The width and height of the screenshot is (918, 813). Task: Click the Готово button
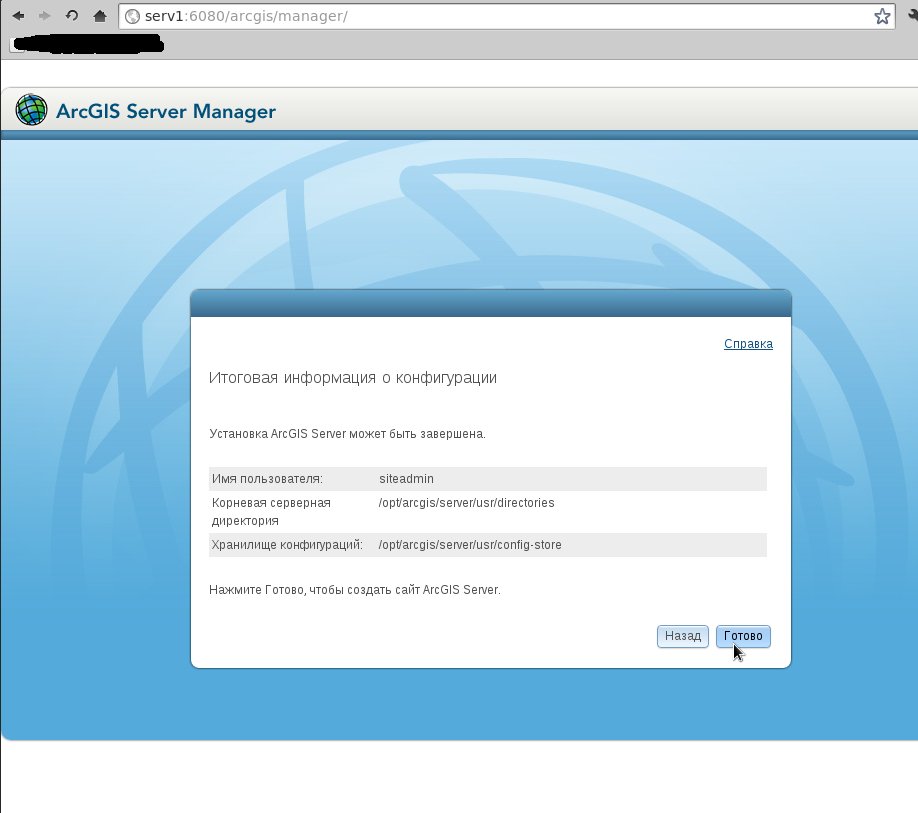point(743,636)
